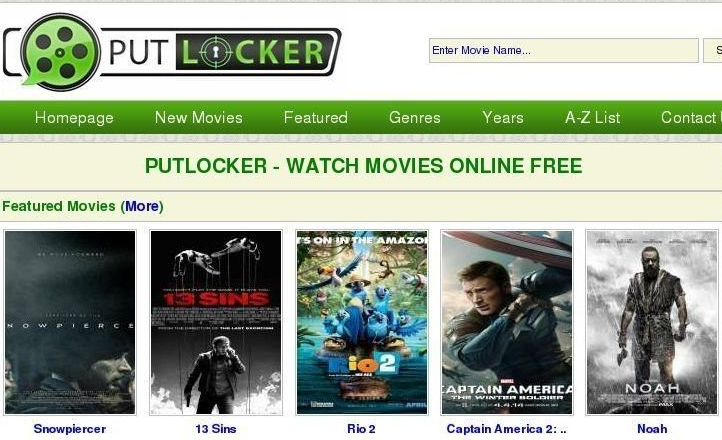Open the Contact Us navigation link
Viewport: 722px width, 440px height.
[691, 117]
